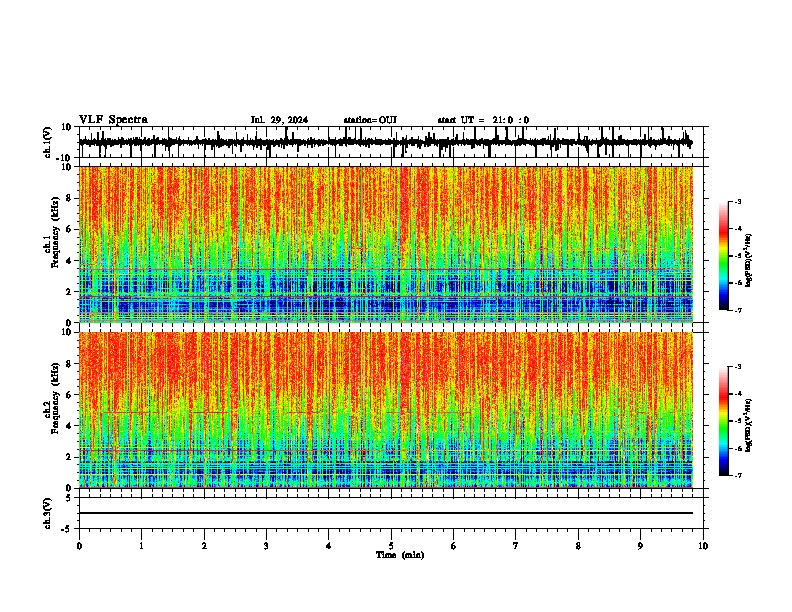792x612 pixels.
Task: Click the "6" kHz tick on ch.2 spectrogram
Action: pos(70,395)
